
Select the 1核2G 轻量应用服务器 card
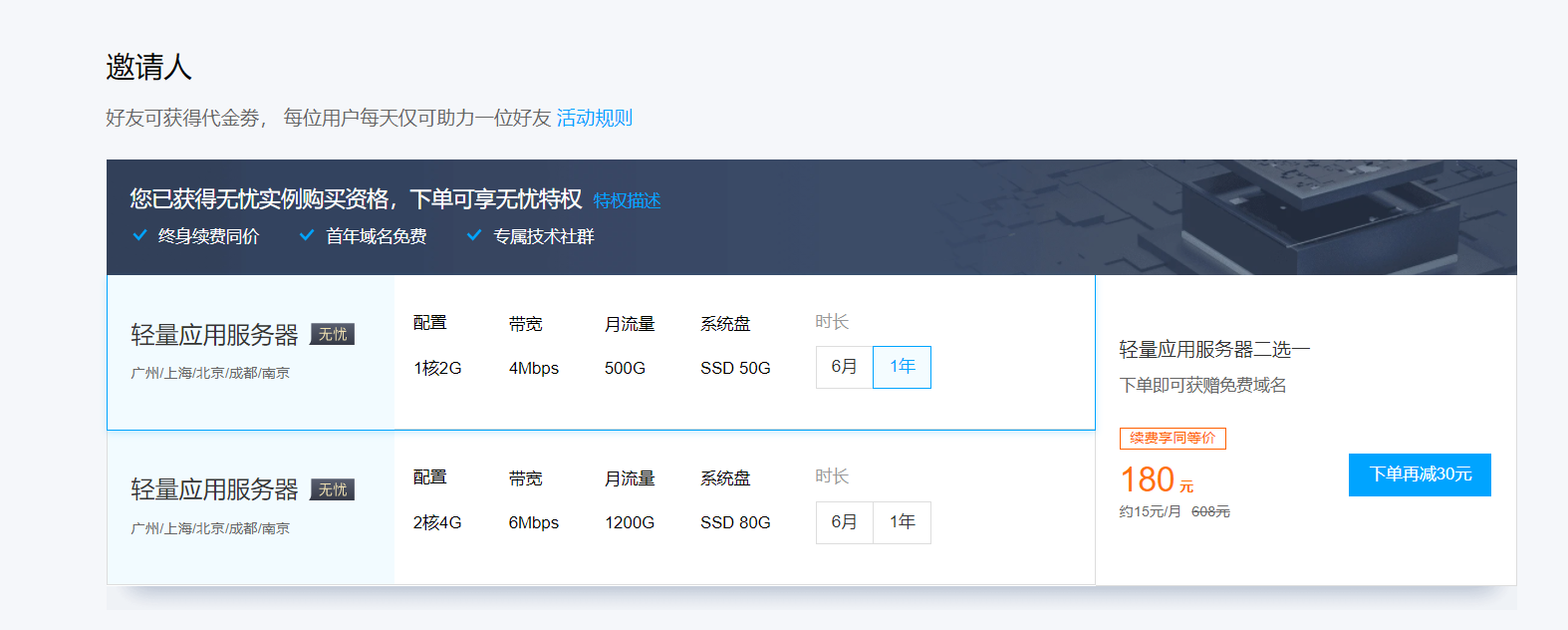pyautogui.click(x=601, y=353)
